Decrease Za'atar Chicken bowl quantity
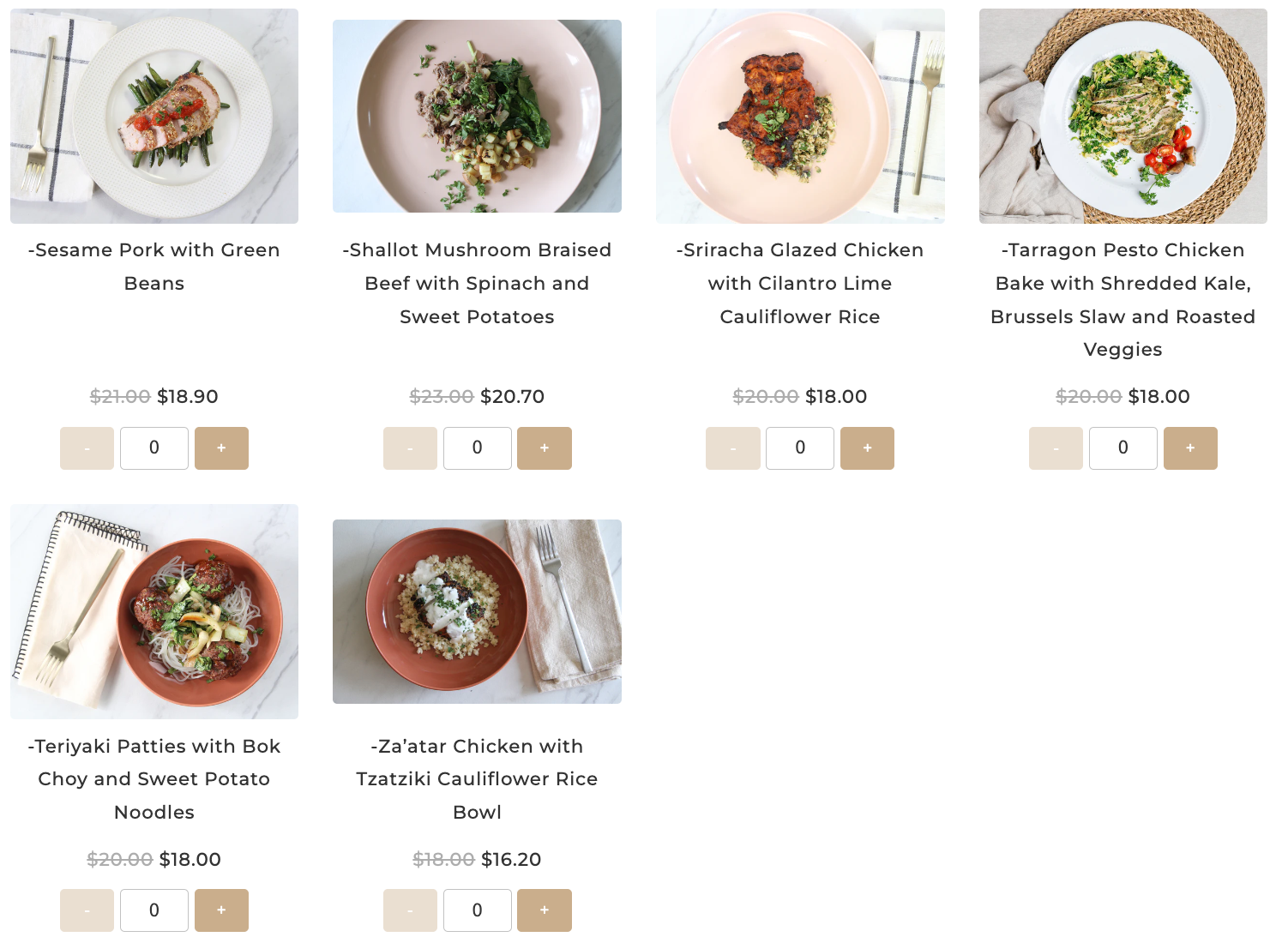 pyautogui.click(x=410, y=910)
